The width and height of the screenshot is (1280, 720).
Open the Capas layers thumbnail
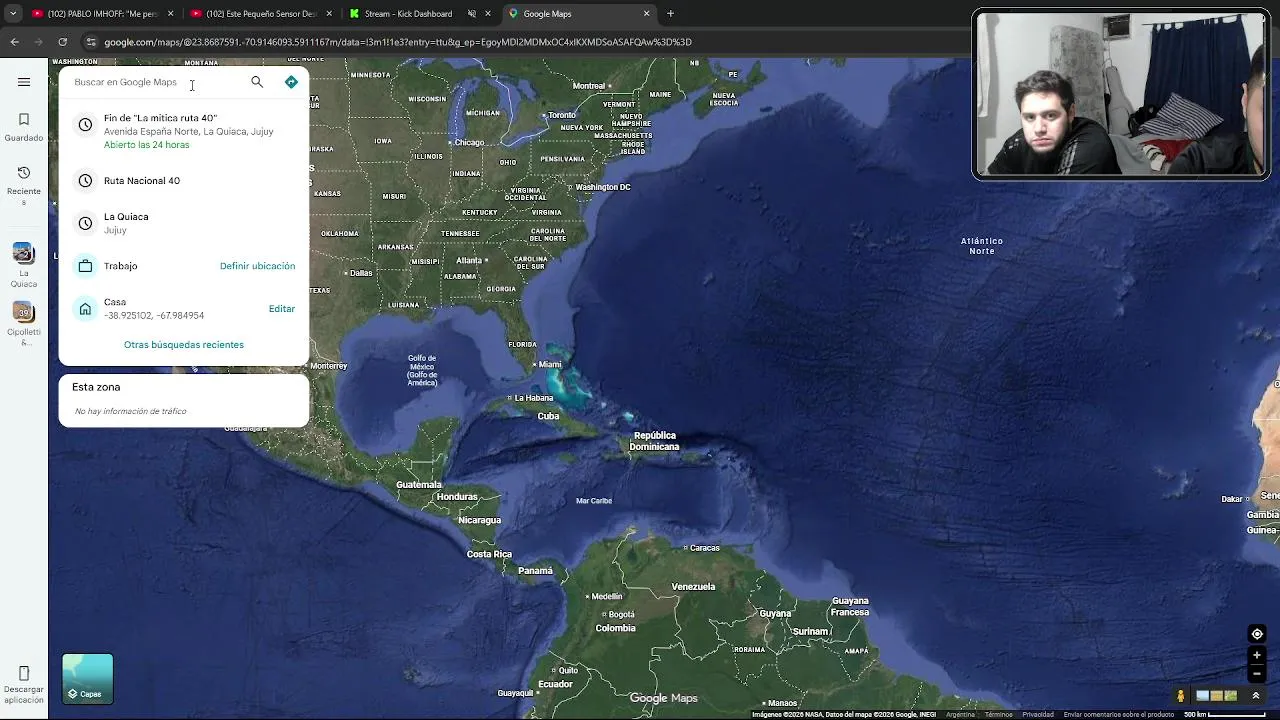click(88, 679)
